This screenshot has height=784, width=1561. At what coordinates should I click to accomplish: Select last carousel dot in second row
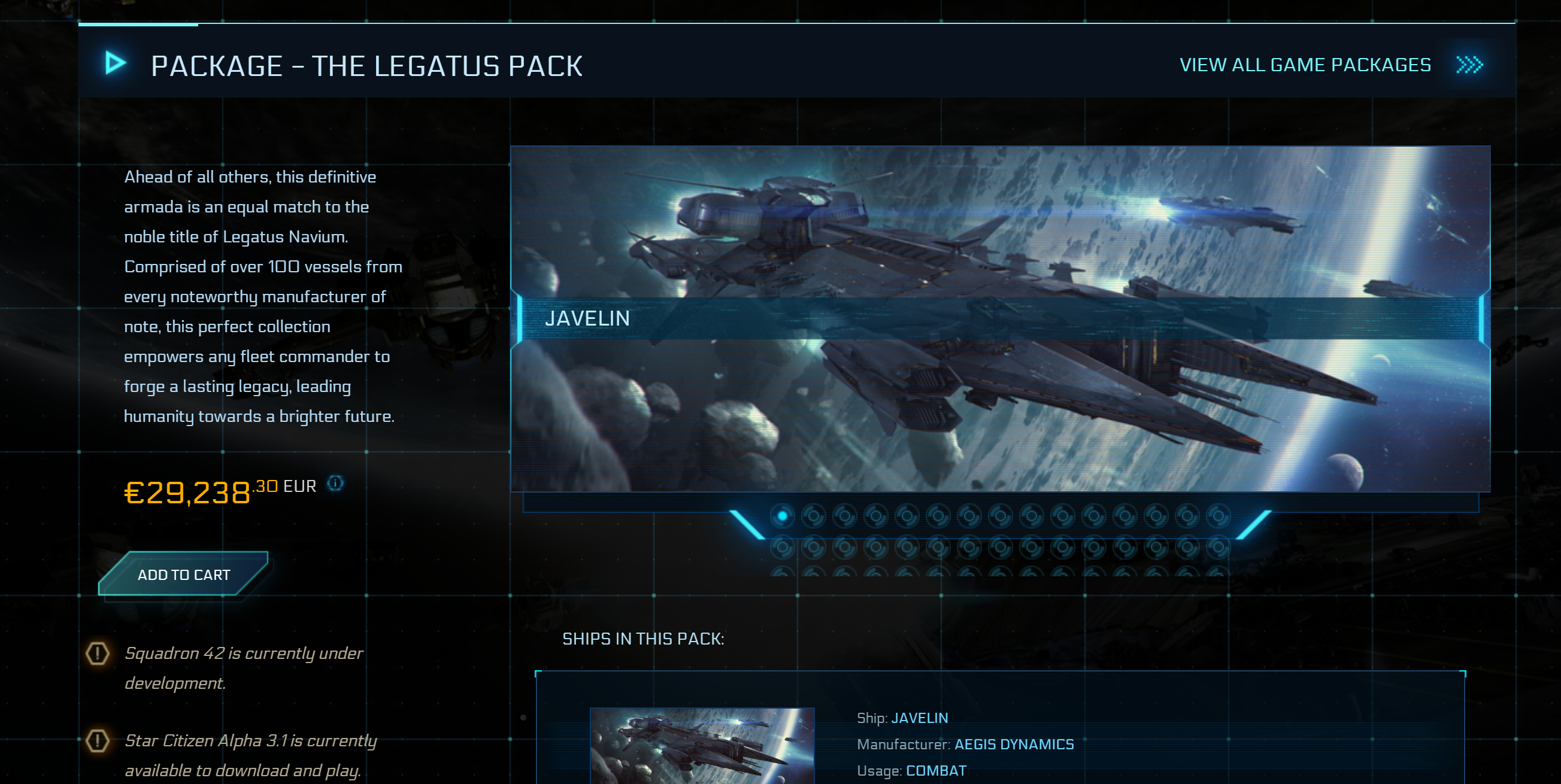[1218, 548]
